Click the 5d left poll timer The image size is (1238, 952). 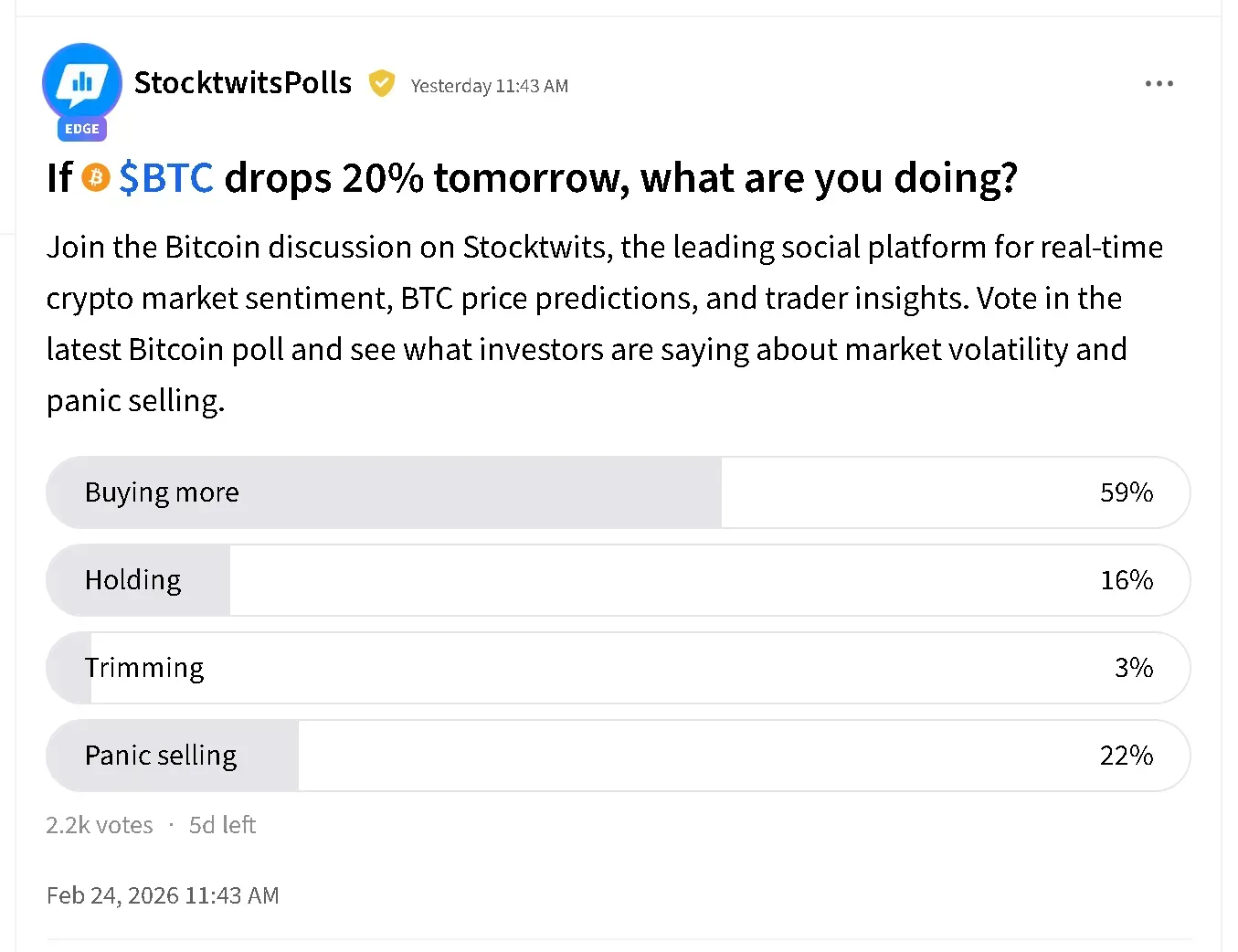click(x=222, y=825)
